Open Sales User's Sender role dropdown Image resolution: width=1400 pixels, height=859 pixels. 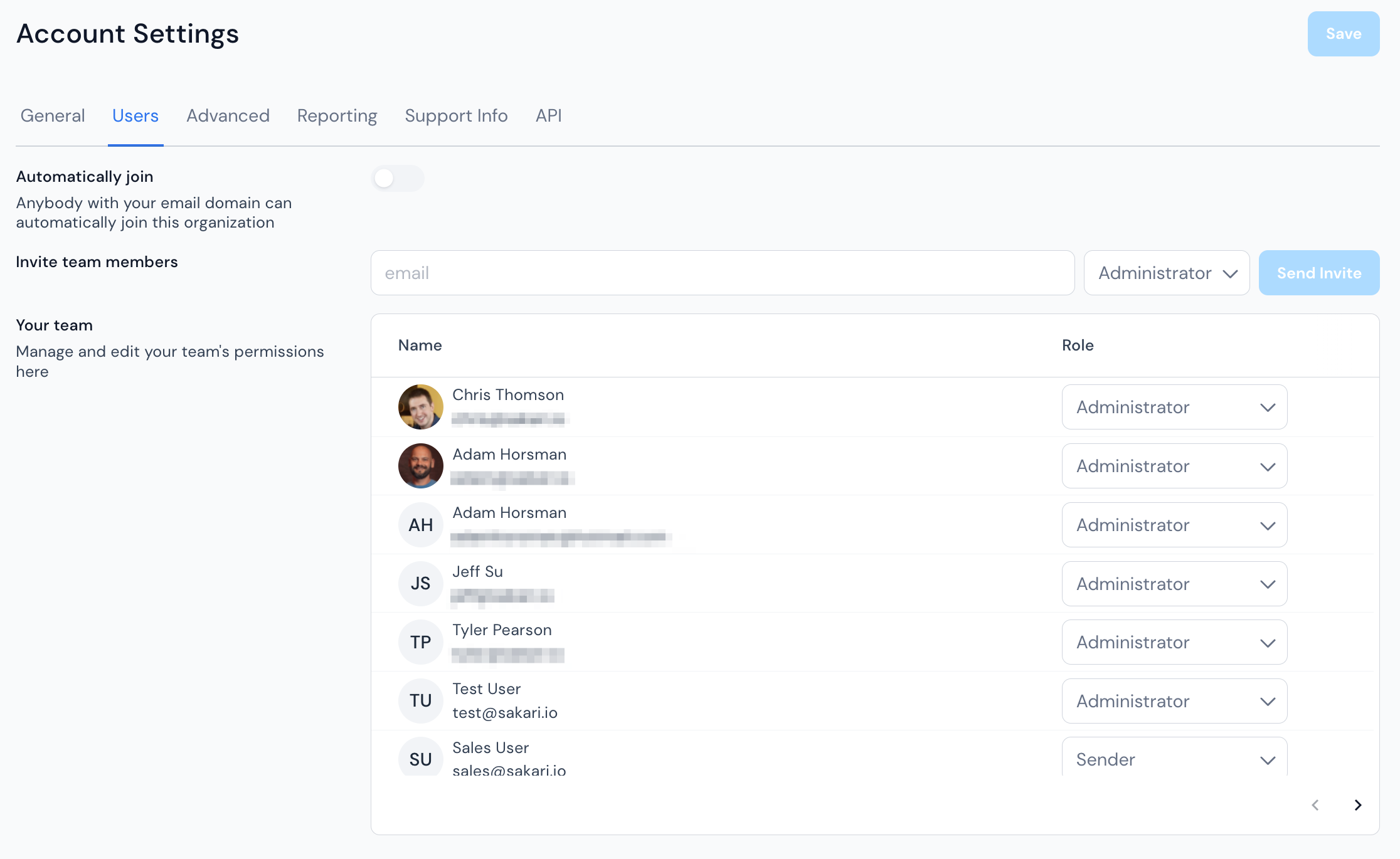[x=1174, y=757]
